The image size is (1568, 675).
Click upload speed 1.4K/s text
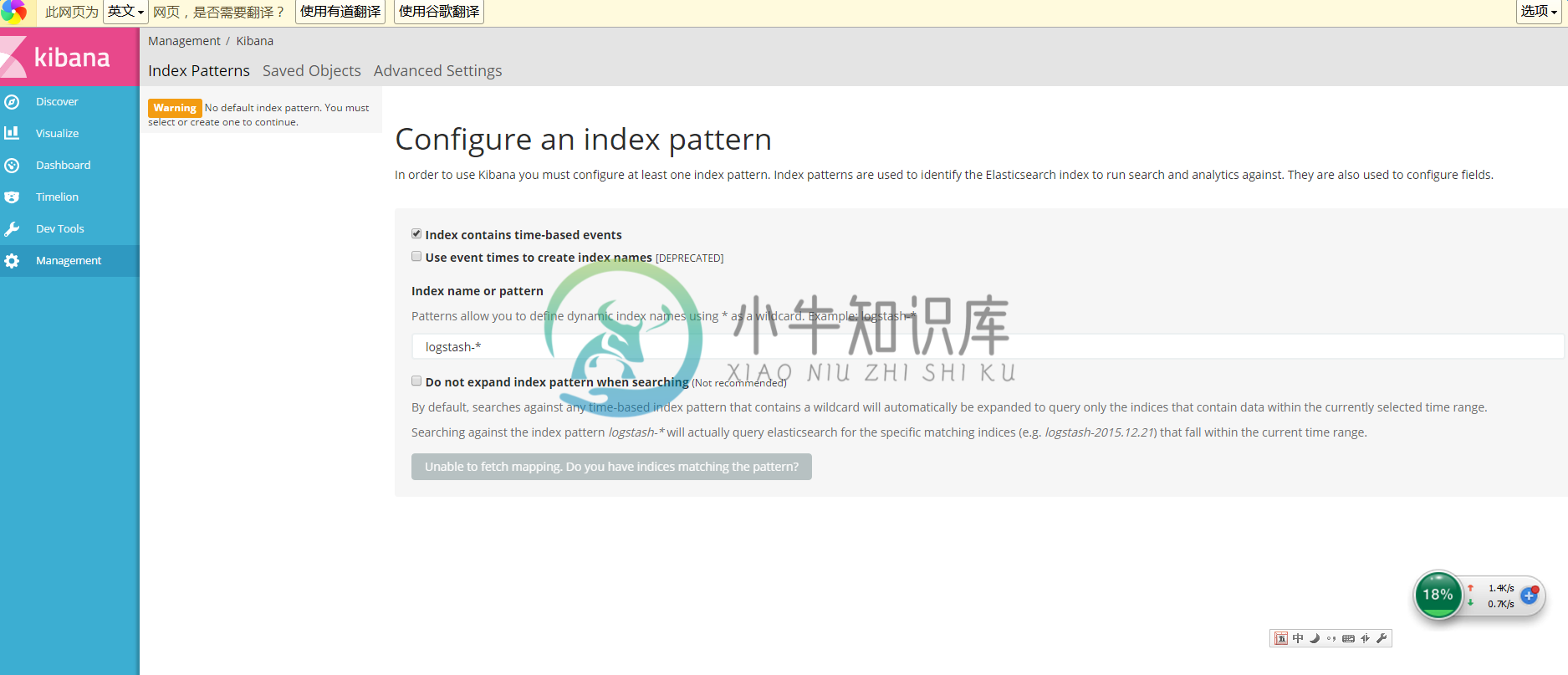pyautogui.click(x=1501, y=588)
